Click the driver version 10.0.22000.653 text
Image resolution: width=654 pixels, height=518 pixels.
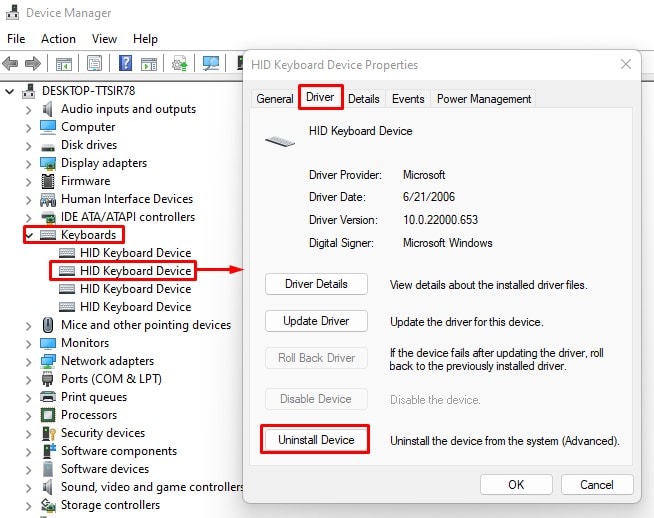pyautogui.click(x=440, y=220)
